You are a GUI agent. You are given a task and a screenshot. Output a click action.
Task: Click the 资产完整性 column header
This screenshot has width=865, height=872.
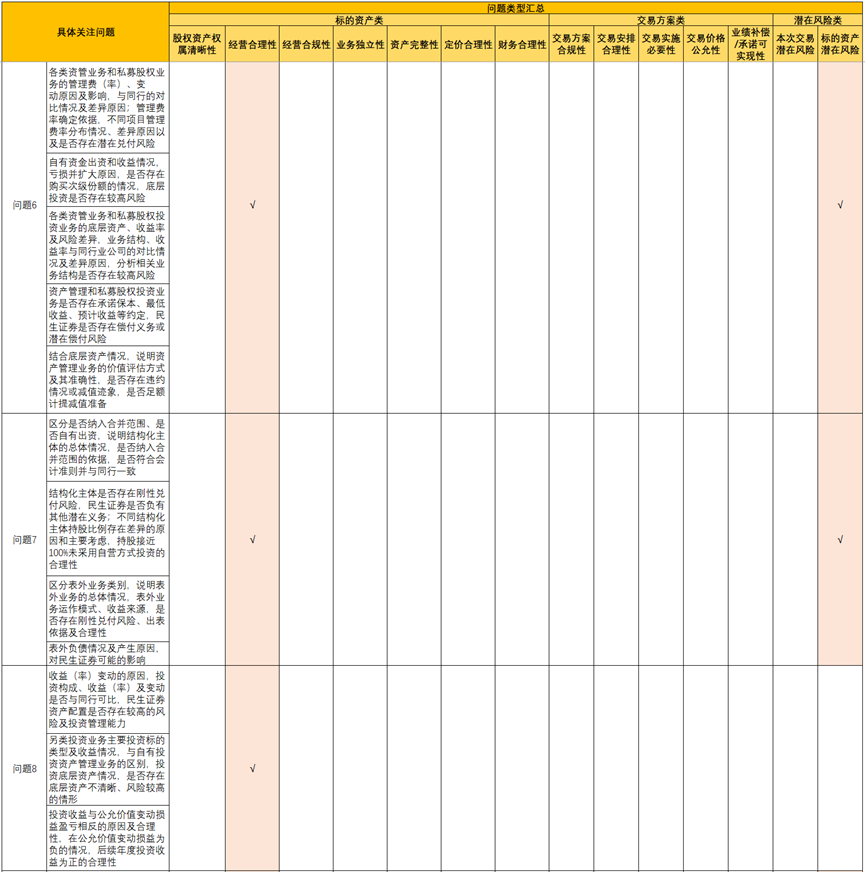click(x=414, y=44)
